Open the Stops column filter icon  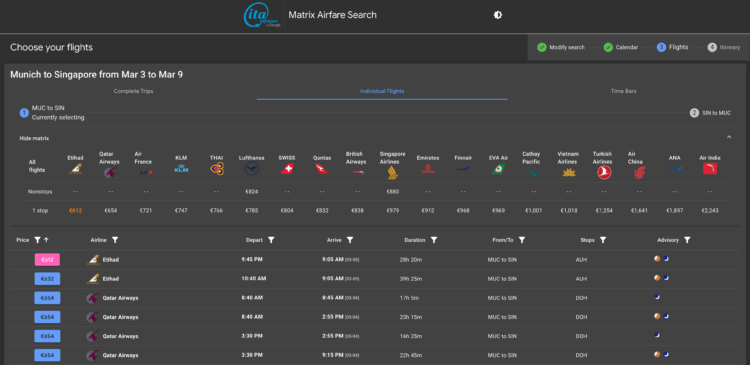pos(603,240)
